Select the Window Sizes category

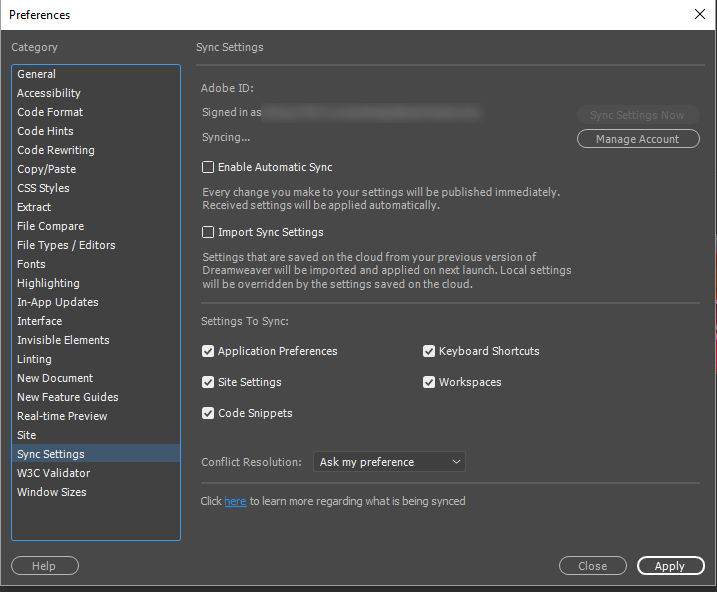tap(96, 492)
